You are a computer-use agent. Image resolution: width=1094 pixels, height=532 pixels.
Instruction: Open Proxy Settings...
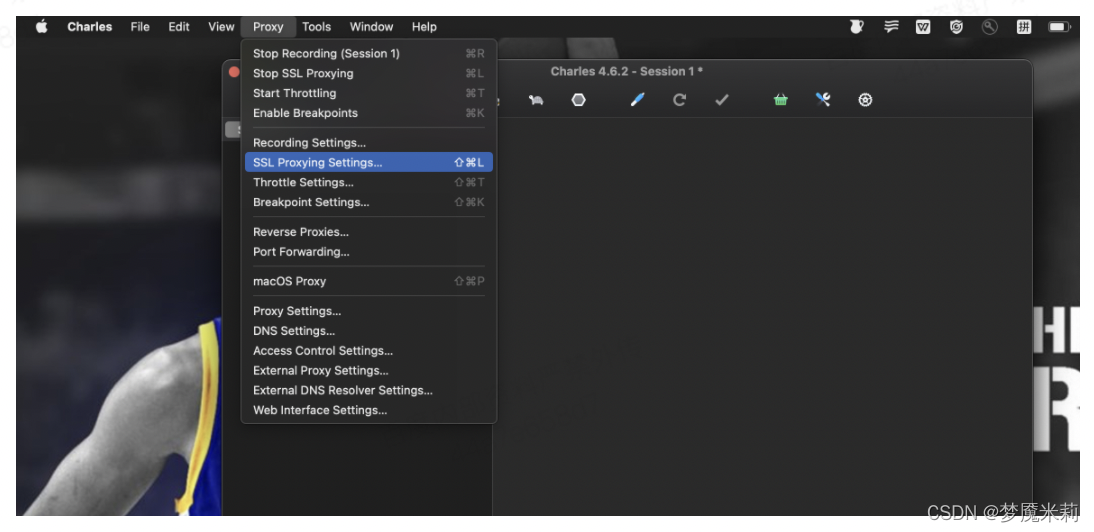[x=369, y=311]
